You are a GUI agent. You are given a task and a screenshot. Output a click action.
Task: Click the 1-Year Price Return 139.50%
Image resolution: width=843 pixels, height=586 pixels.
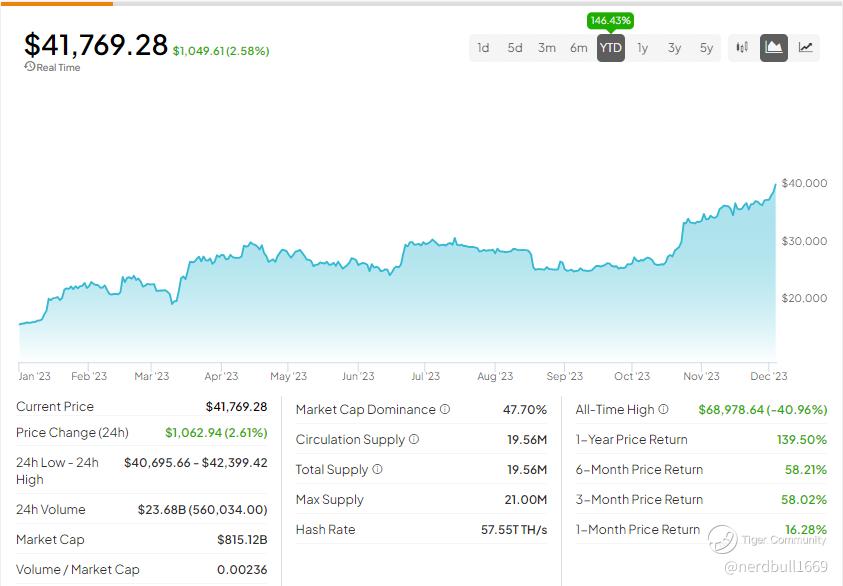[802, 440]
